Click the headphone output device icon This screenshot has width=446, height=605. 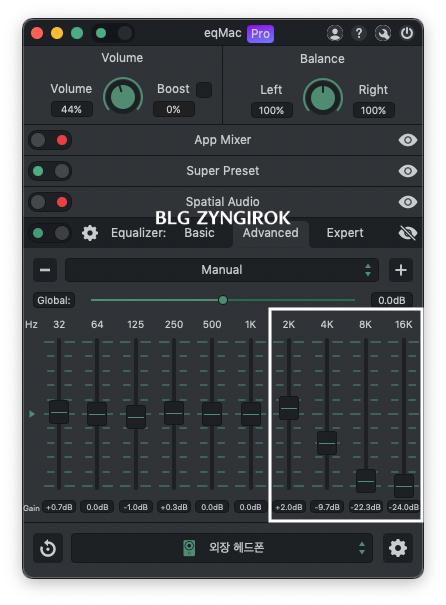click(x=189, y=548)
